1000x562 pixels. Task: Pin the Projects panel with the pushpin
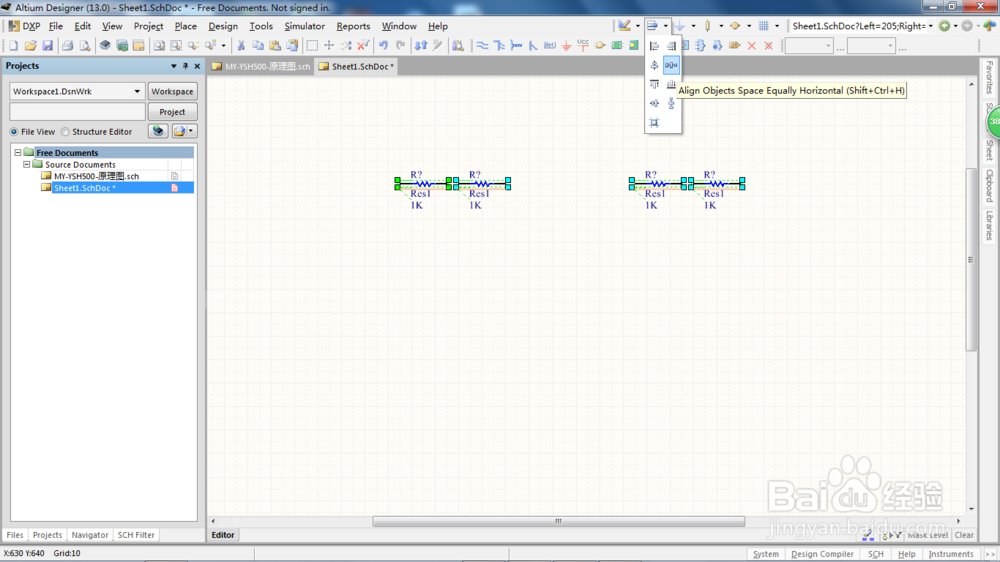coord(186,66)
